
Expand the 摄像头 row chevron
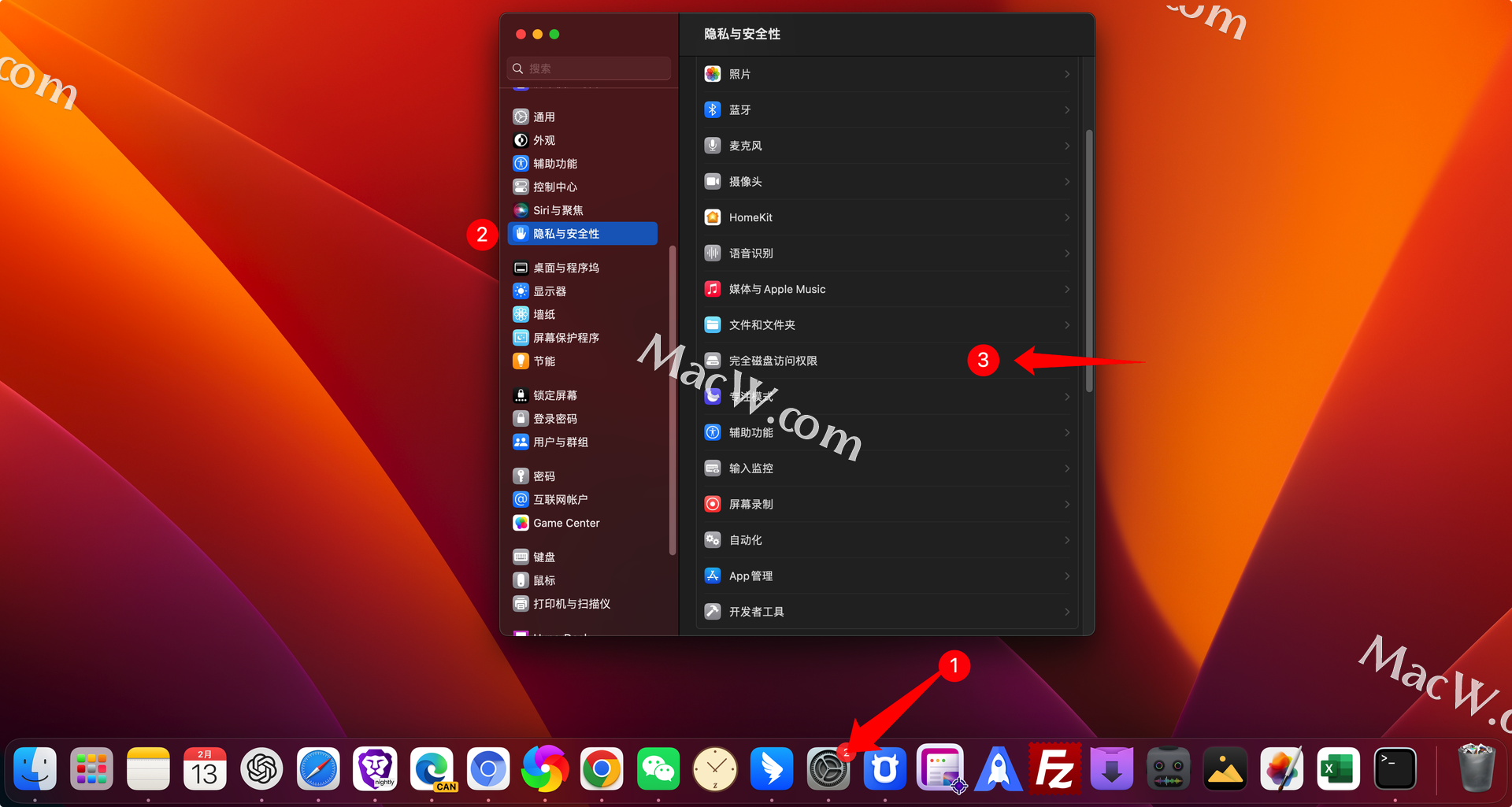click(x=1067, y=181)
